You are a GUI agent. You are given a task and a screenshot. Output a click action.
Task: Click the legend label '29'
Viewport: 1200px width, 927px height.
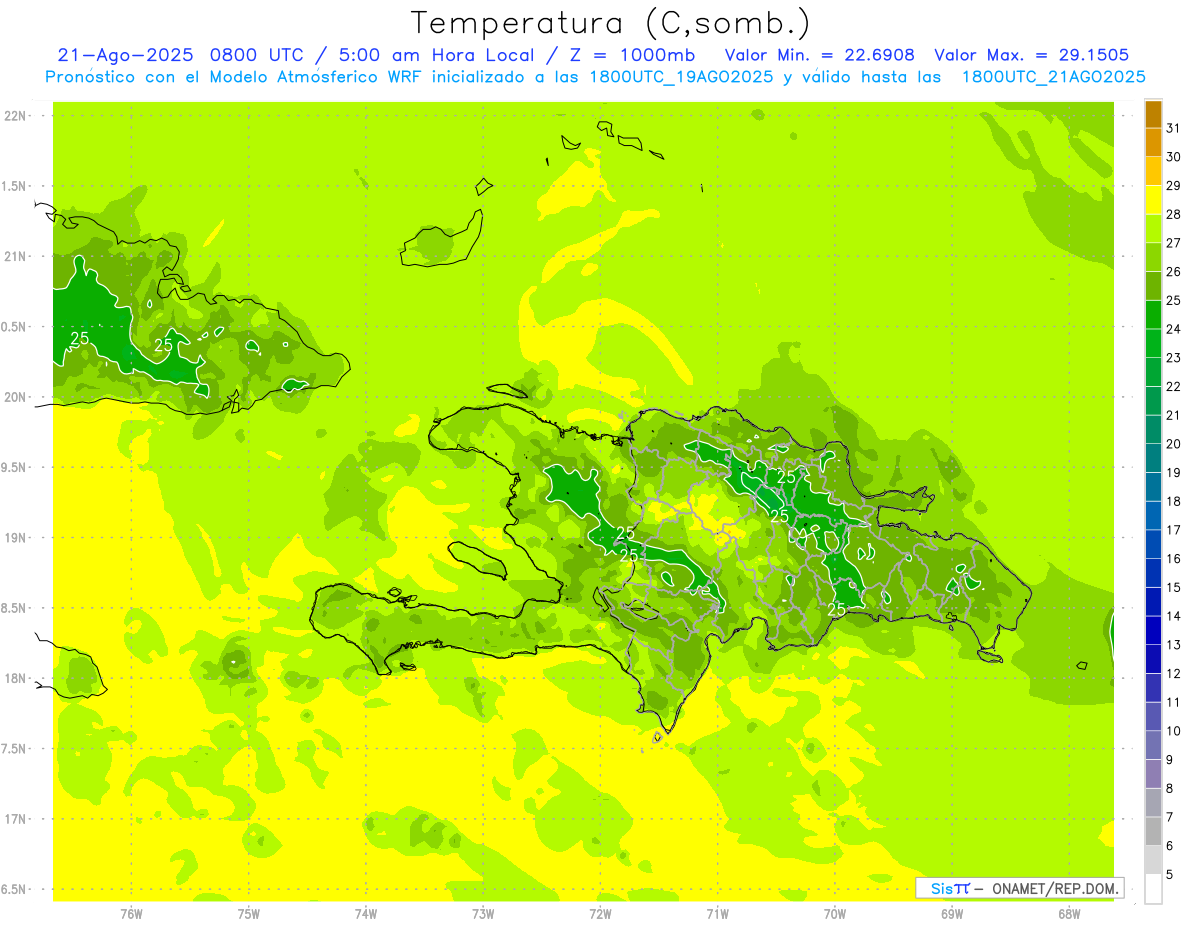(x=1174, y=186)
